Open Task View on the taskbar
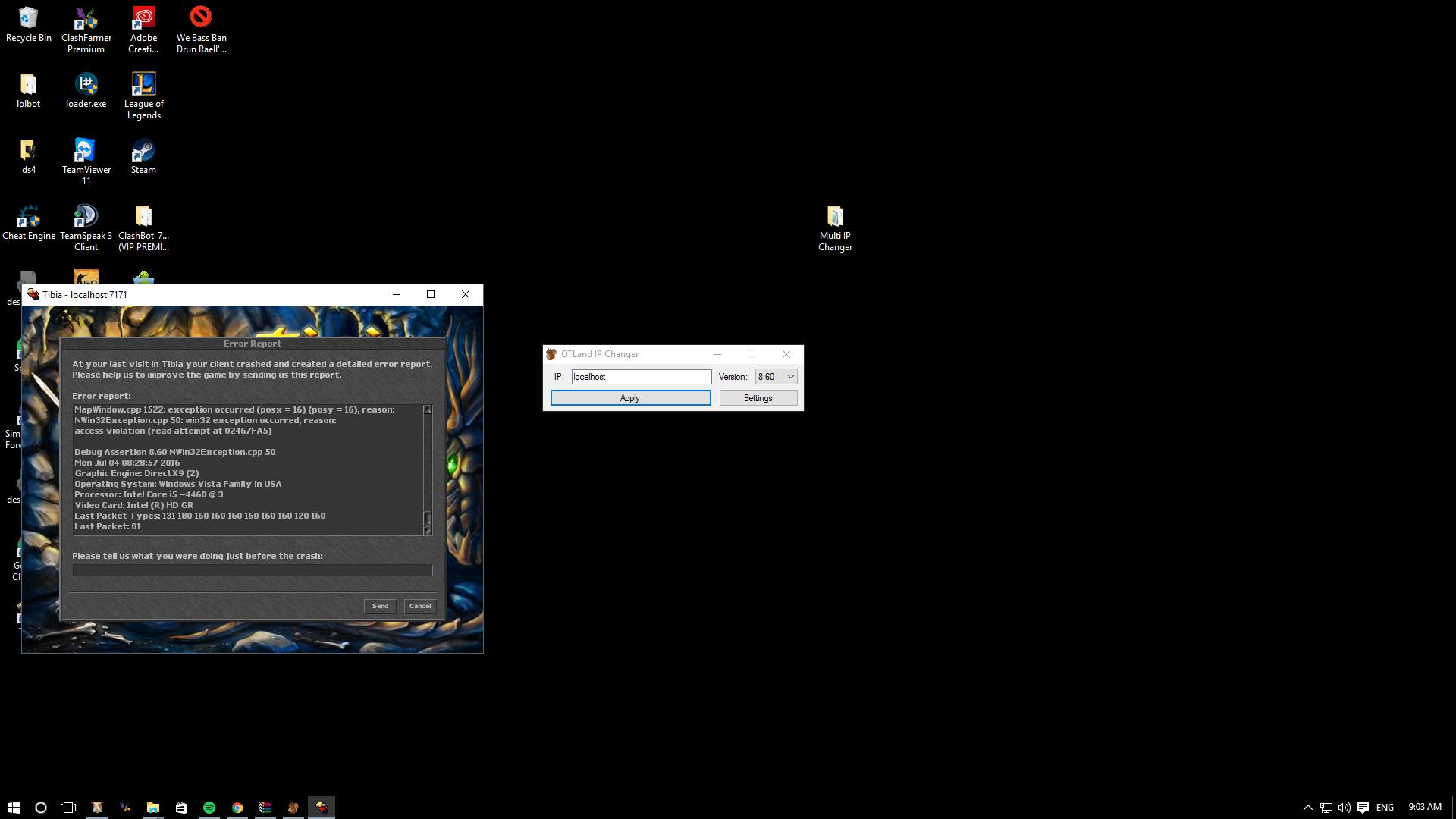 (x=68, y=808)
